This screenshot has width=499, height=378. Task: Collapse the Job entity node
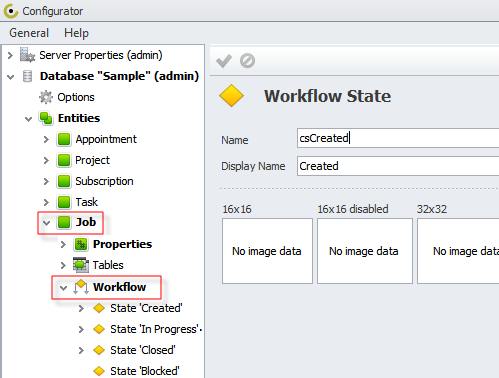click(x=46, y=223)
